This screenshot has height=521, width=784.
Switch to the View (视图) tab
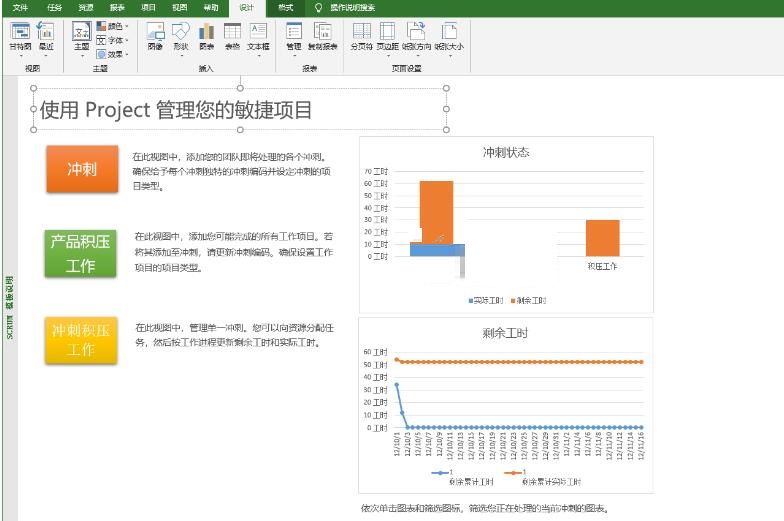[x=180, y=8]
